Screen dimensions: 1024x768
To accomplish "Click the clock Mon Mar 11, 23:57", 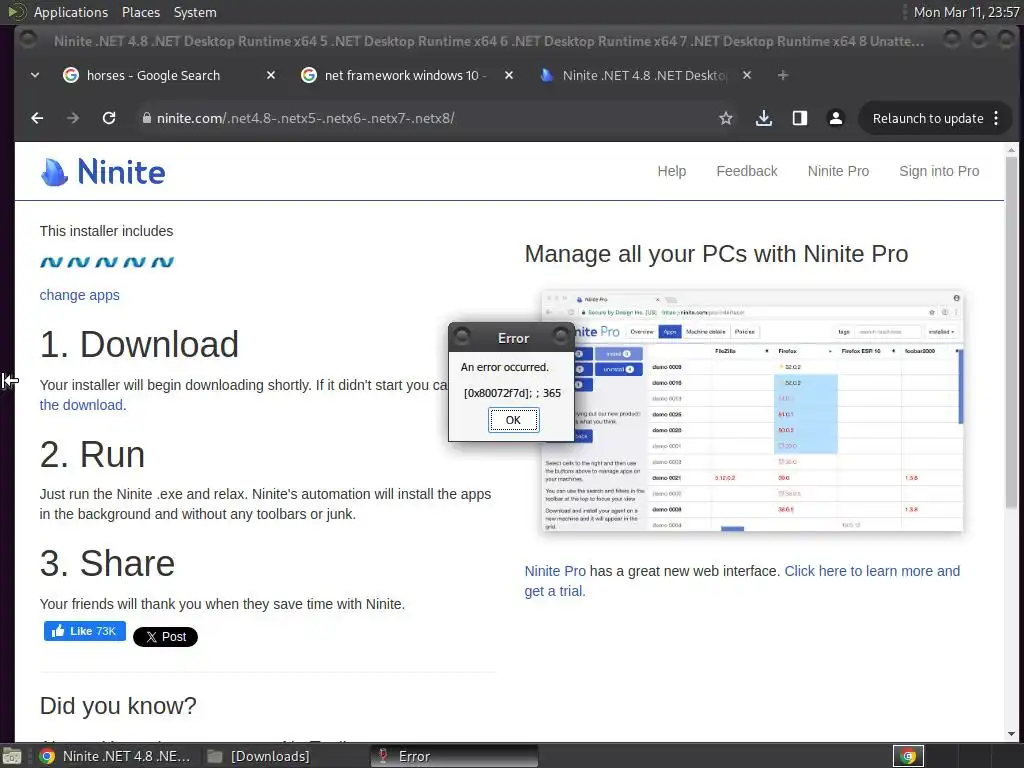I will tap(967, 12).
